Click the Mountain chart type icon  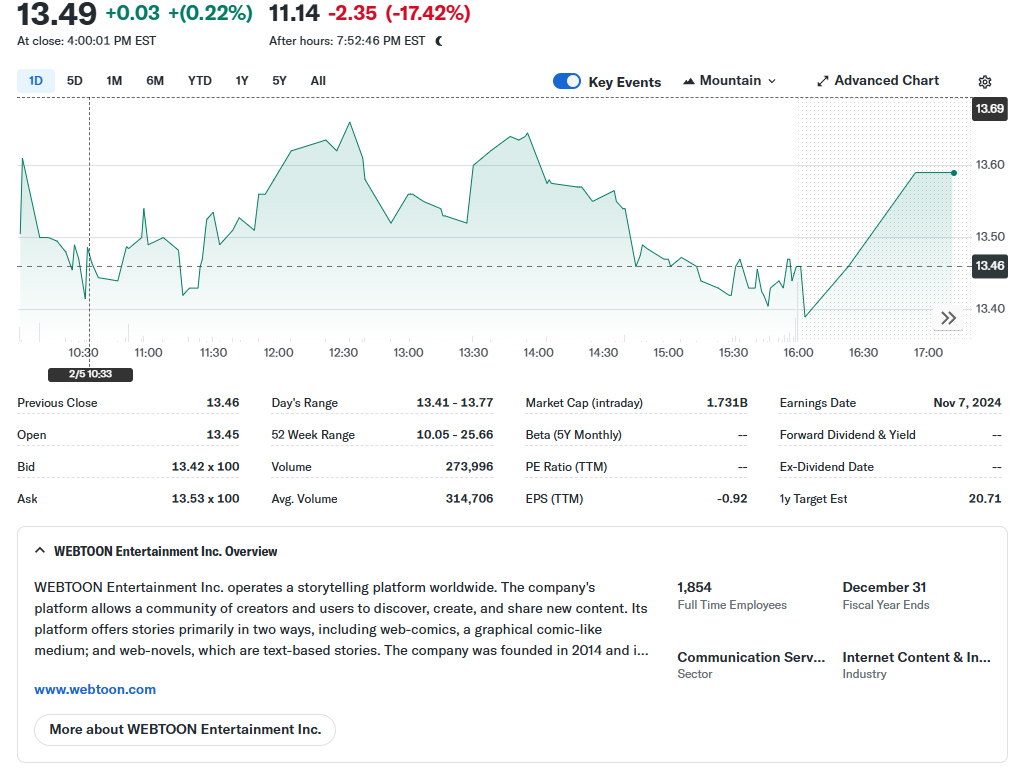click(688, 81)
